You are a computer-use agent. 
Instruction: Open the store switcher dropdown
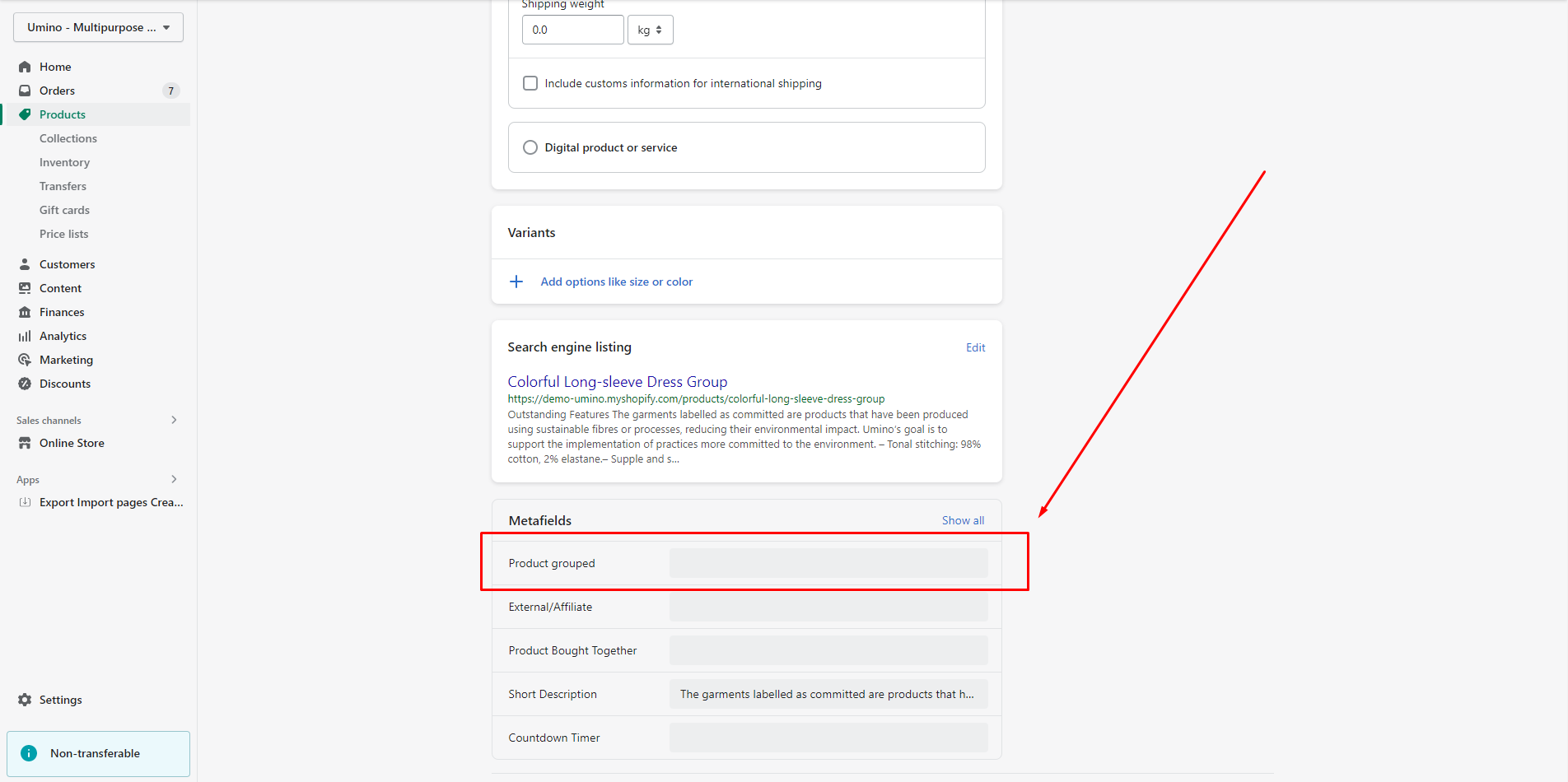pyautogui.click(x=98, y=27)
